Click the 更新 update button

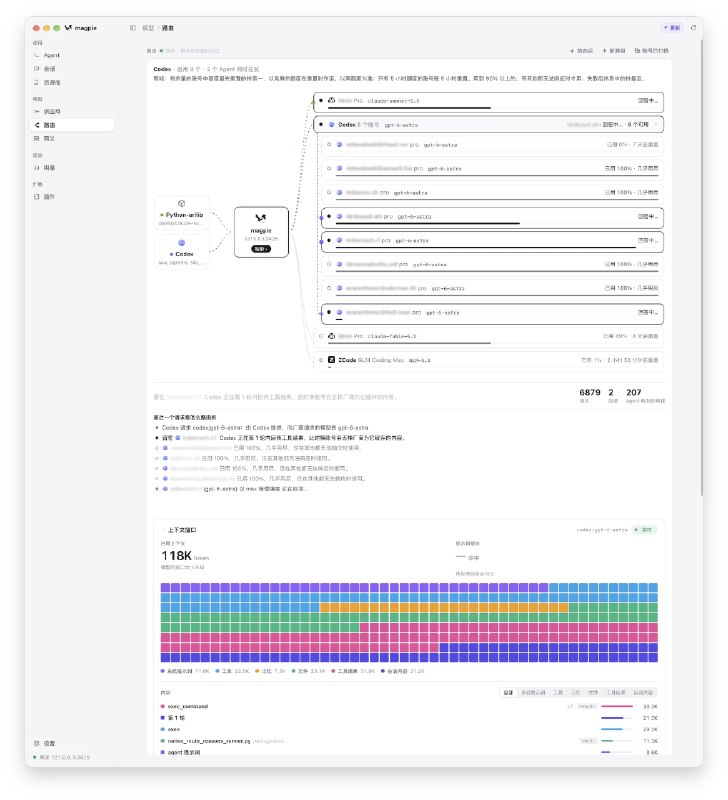point(672,28)
